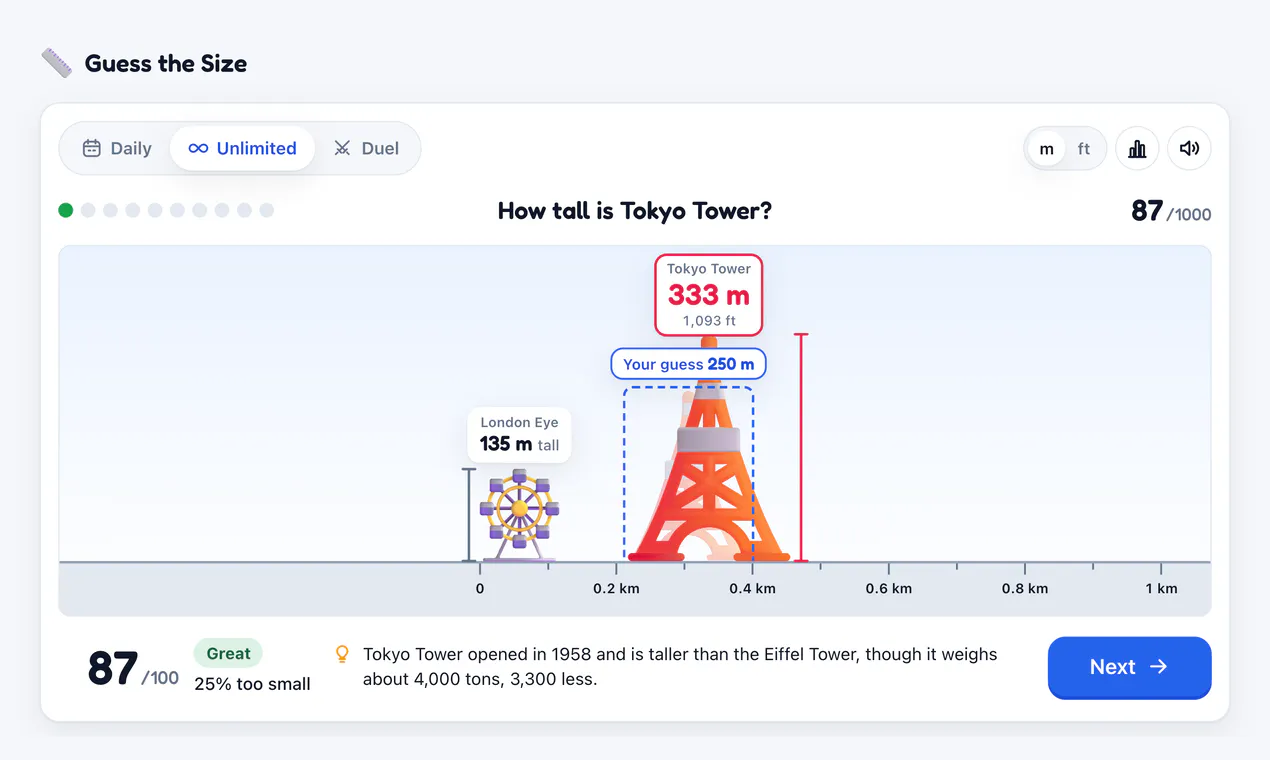Select the Unlimited mode tab
Screen dimensions: 1270x760
pos(242,148)
